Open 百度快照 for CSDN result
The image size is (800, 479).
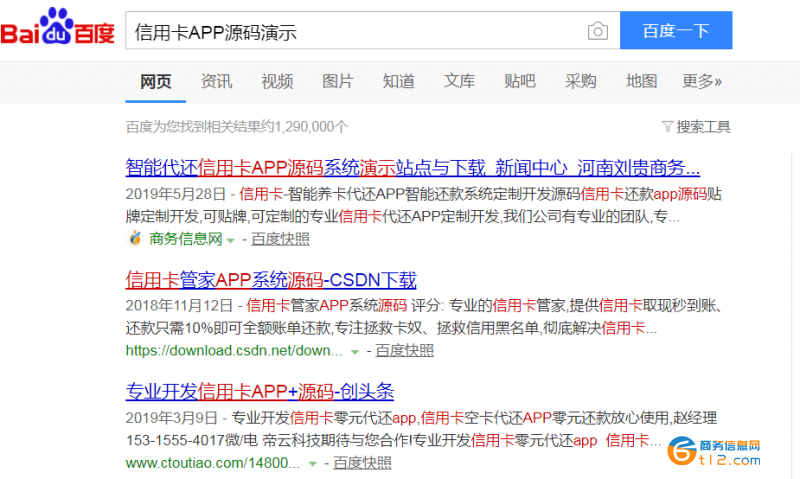(x=405, y=350)
